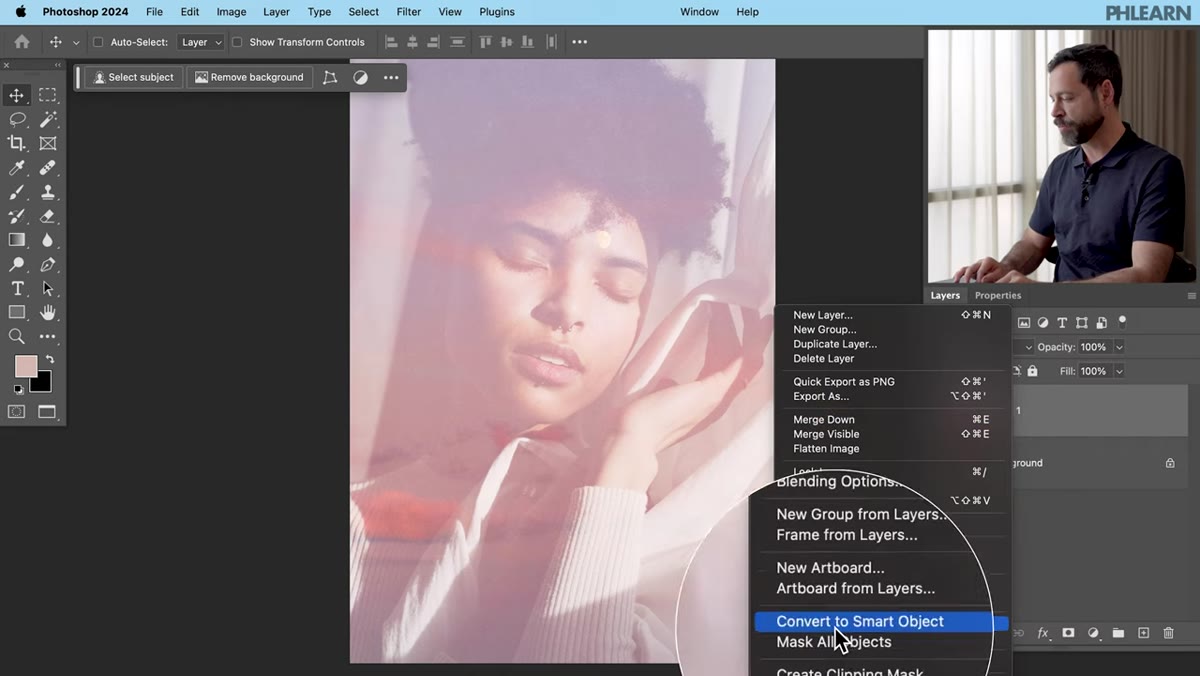The image size is (1200, 676).
Task: Open the Edit Toolbar three-dots button
Action: (x=47, y=336)
